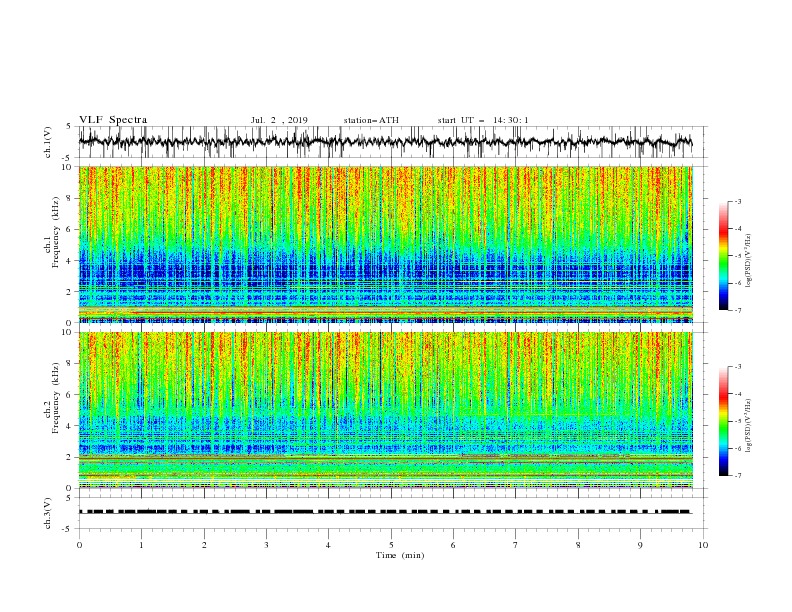Click inside the ch.1 spectrogram panel
The image size is (792, 612).
point(385,244)
